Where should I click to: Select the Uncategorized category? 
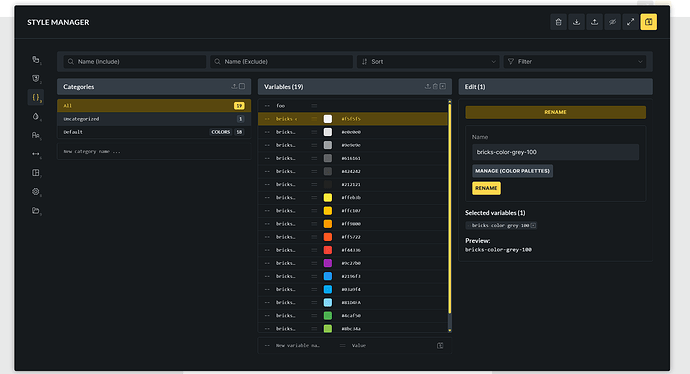click(x=154, y=119)
